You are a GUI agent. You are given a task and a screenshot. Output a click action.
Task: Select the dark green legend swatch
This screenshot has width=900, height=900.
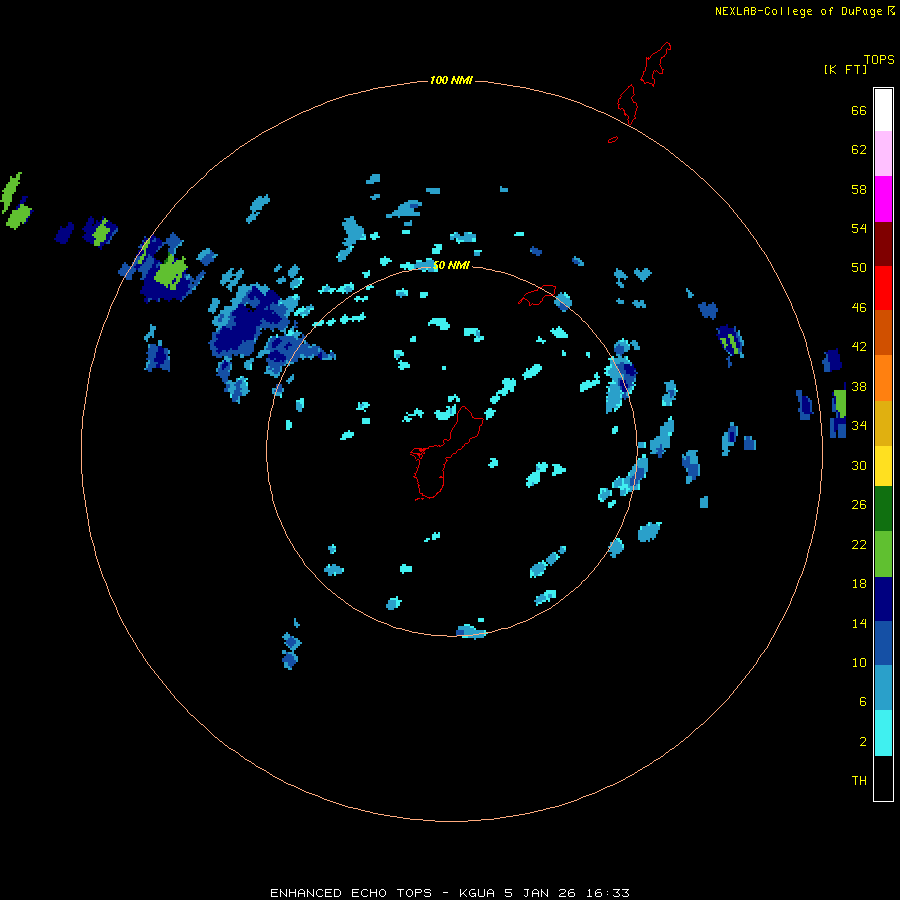(883, 509)
